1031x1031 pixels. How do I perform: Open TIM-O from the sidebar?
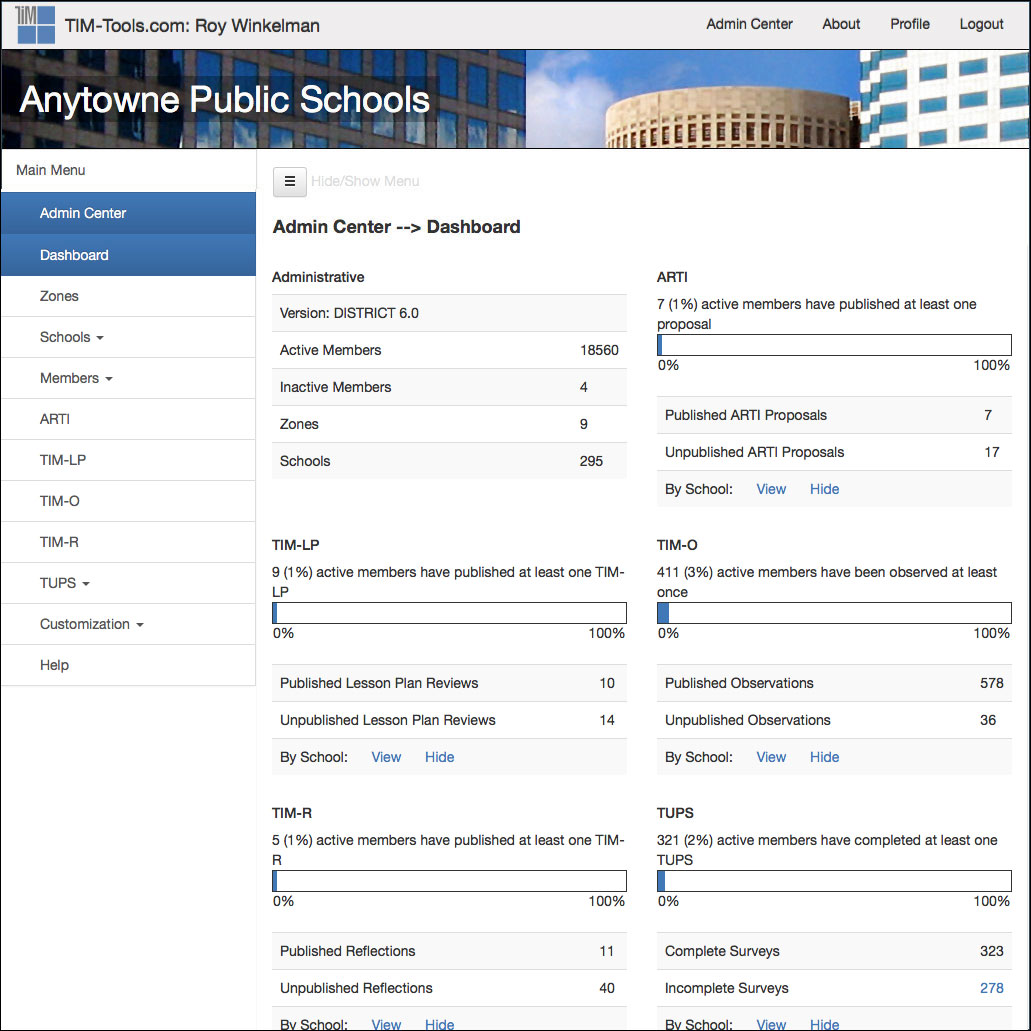pyautogui.click(x=128, y=501)
